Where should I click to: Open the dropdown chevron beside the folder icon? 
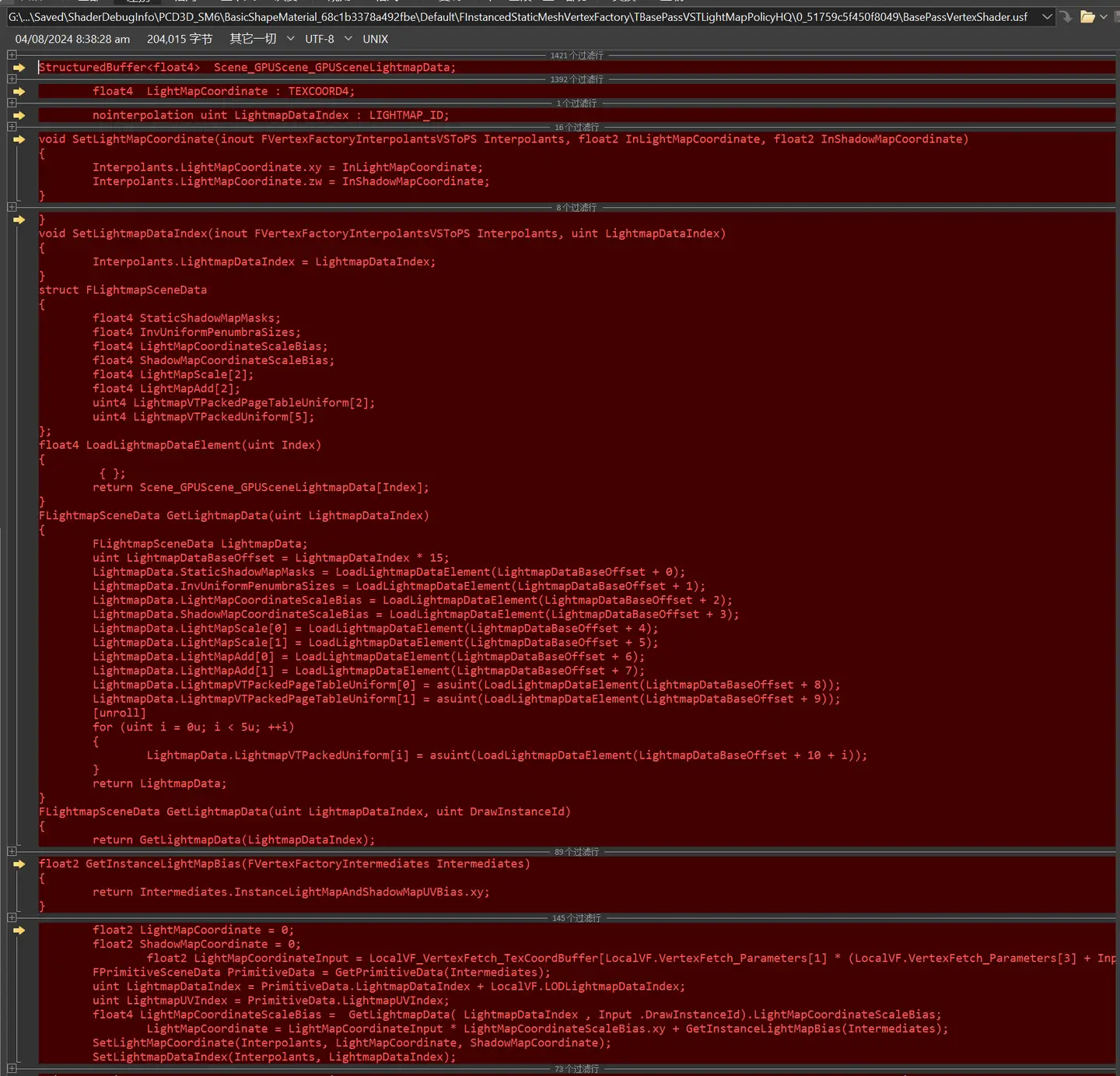(x=1102, y=16)
